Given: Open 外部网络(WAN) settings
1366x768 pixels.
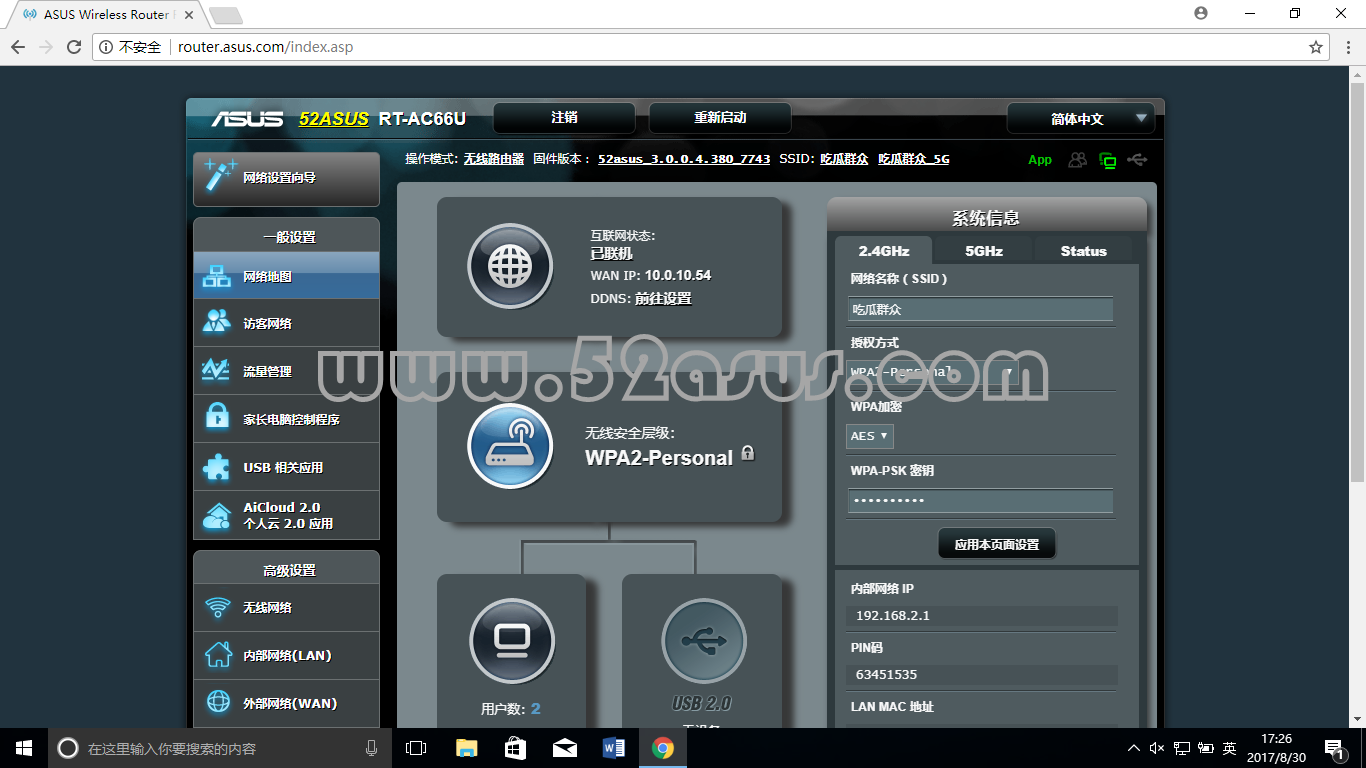Looking at the screenshot, I should click(286, 703).
